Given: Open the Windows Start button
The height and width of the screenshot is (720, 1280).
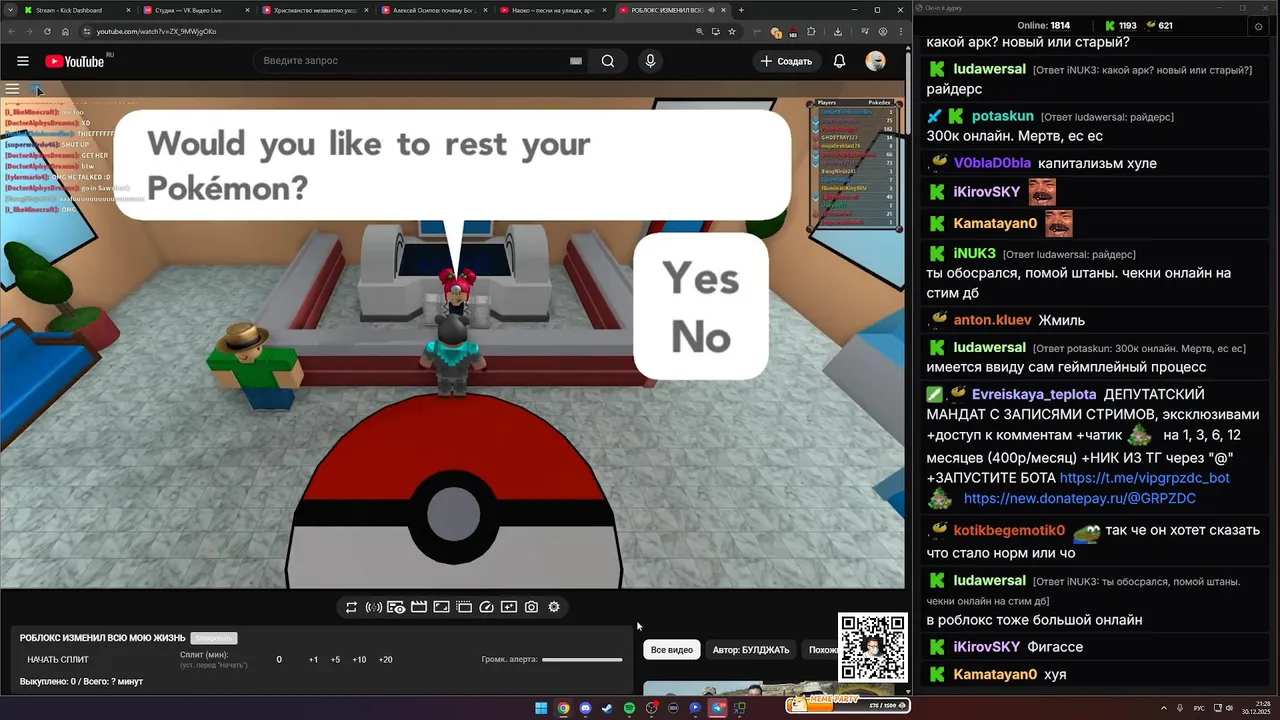Looking at the screenshot, I should click(x=541, y=708).
